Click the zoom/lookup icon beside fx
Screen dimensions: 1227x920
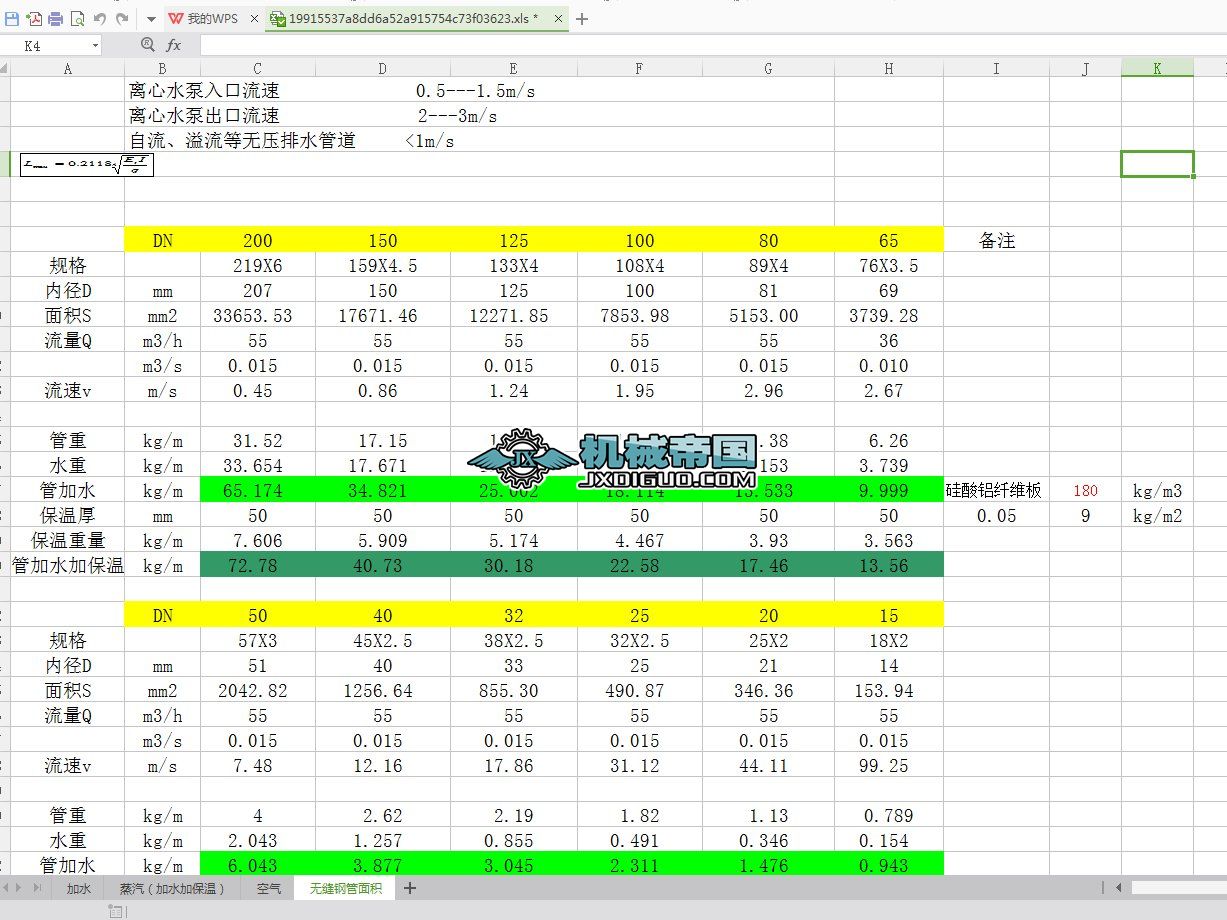tap(148, 45)
